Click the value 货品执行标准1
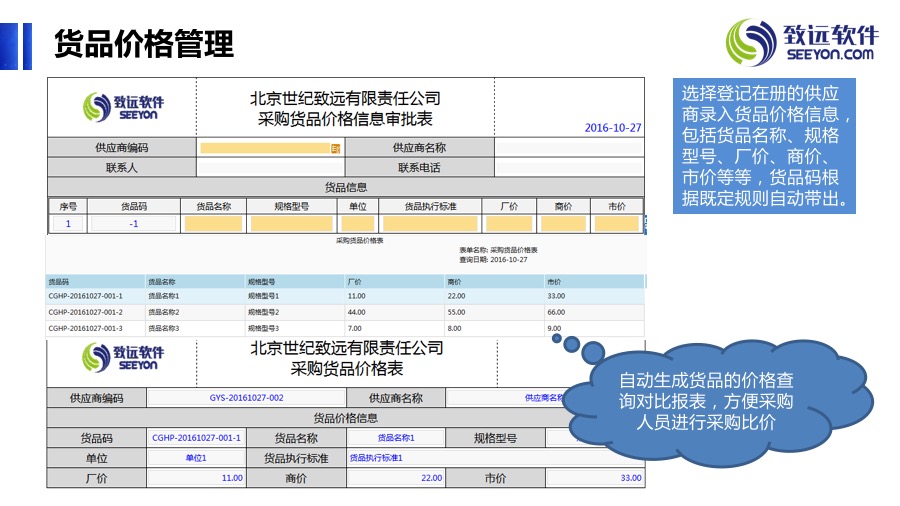 point(376,458)
